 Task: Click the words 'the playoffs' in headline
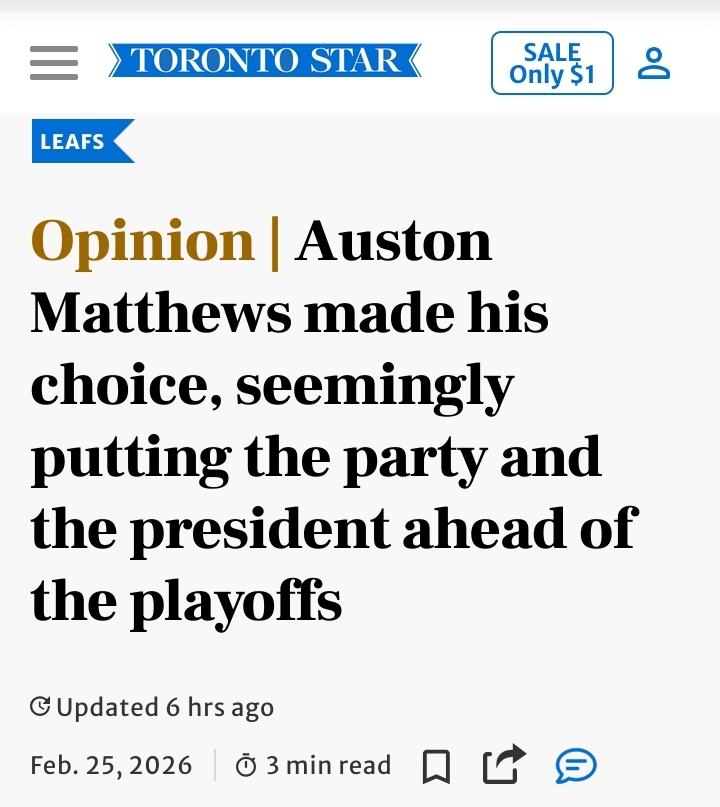point(186,601)
